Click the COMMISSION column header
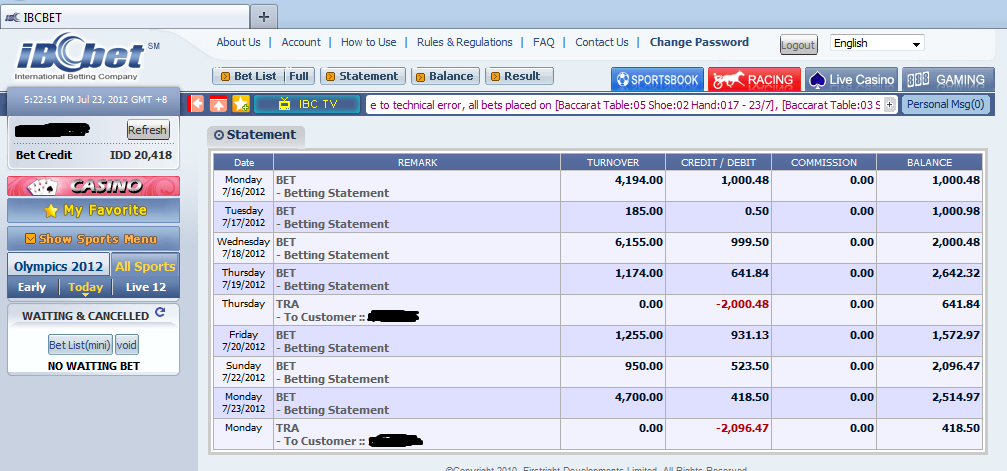This screenshot has width=1007, height=471. coord(824,163)
